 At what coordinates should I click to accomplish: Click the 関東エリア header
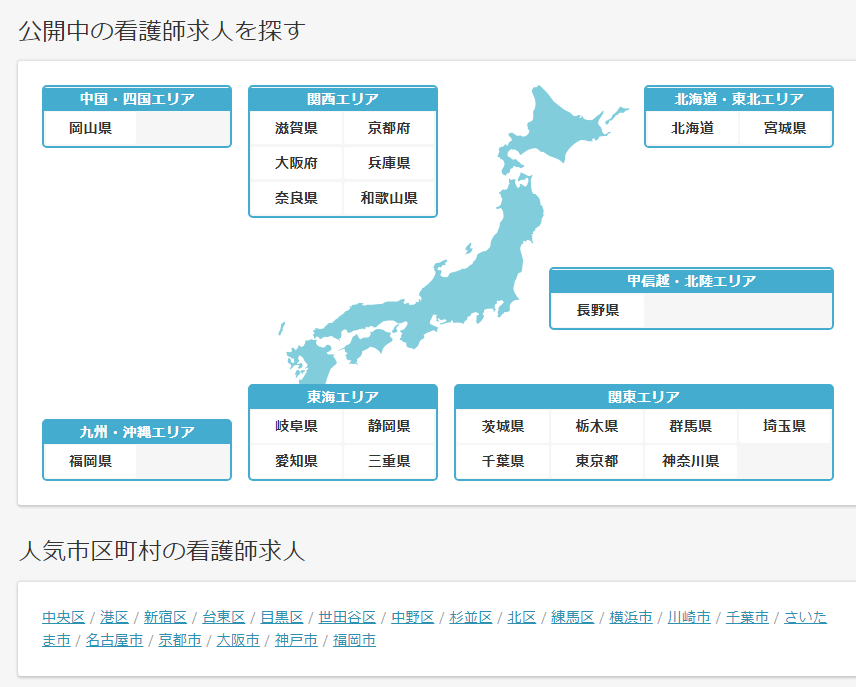coord(644,396)
